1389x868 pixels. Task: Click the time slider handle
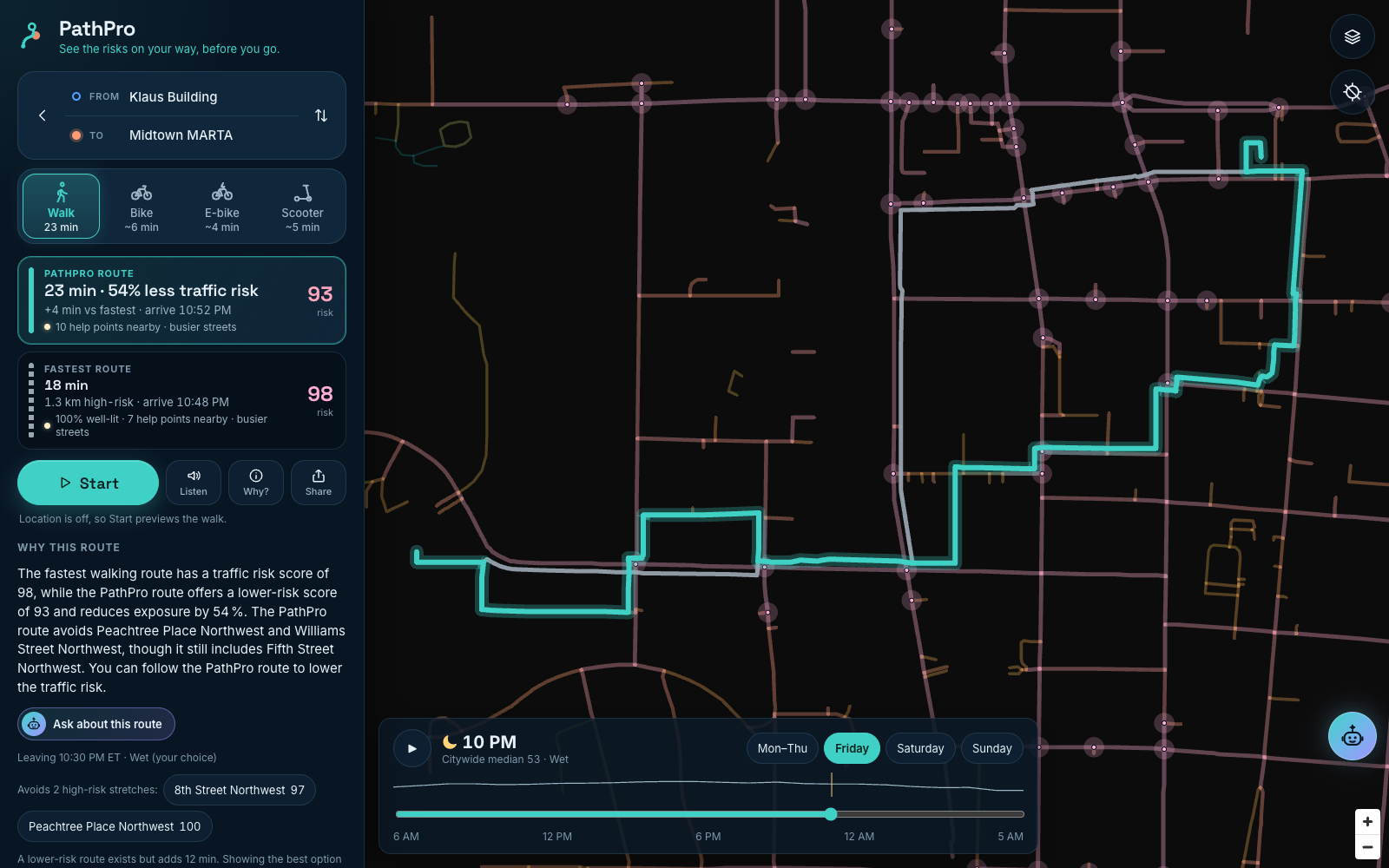point(831,814)
